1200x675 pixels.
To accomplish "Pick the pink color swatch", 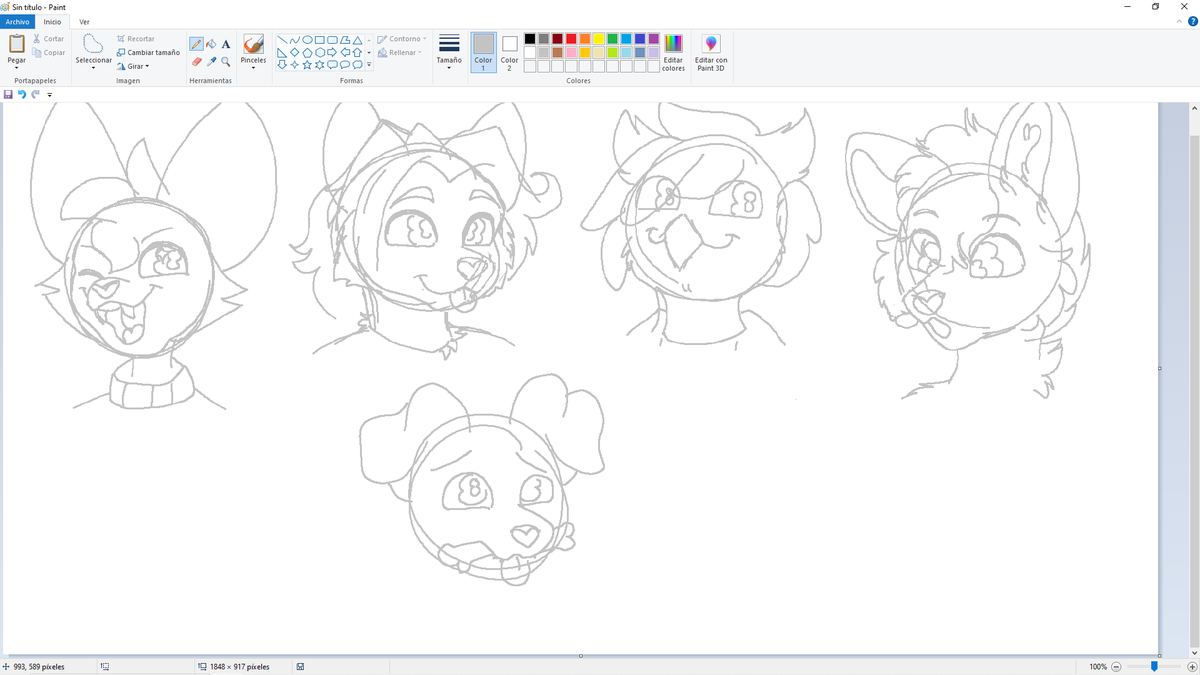I will pyautogui.click(x=571, y=52).
